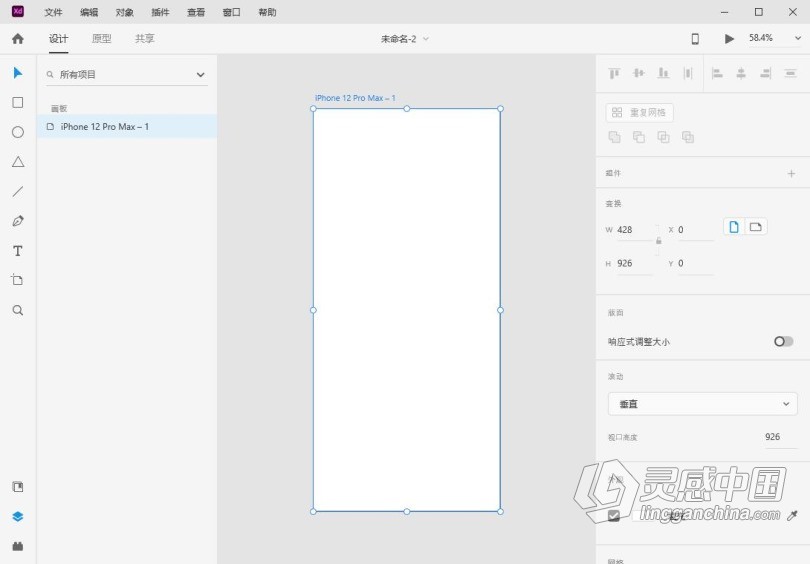The height and width of the screenshot is (564, 810).
Task: Edit the H height field 926
Action: coord(635,263)
